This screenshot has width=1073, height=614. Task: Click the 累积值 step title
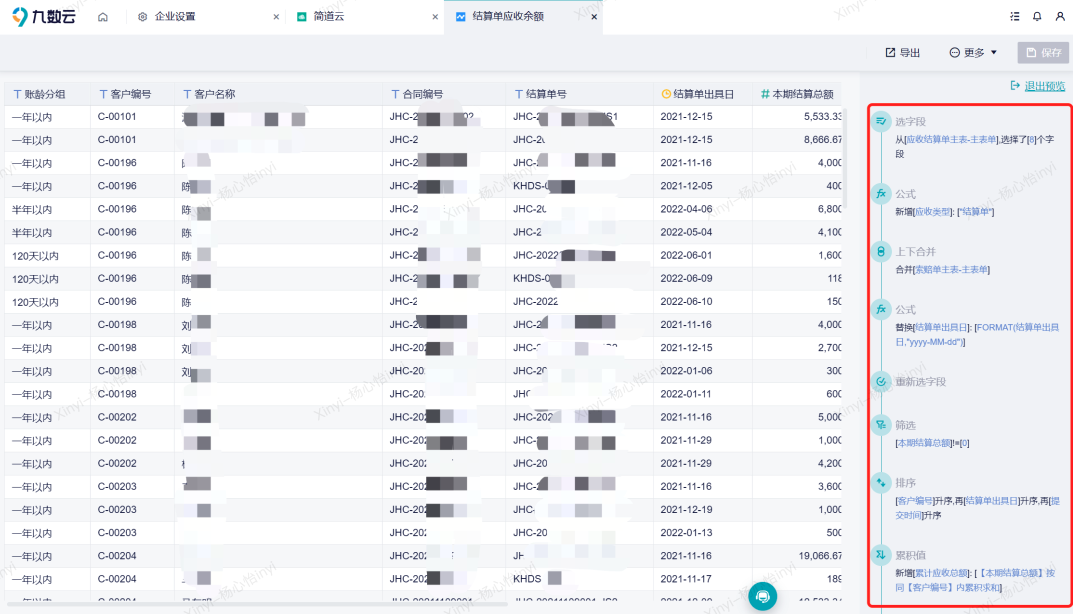(x=910, y=555)
